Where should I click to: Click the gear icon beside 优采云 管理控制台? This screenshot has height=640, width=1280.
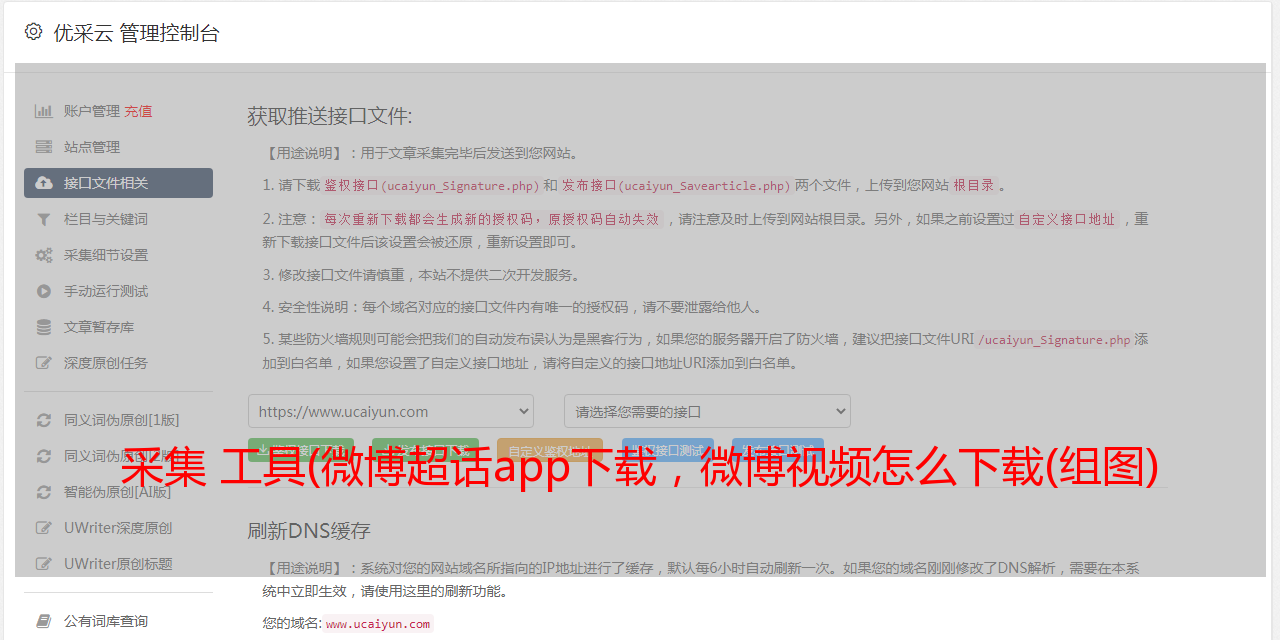[x=33, y=32]
